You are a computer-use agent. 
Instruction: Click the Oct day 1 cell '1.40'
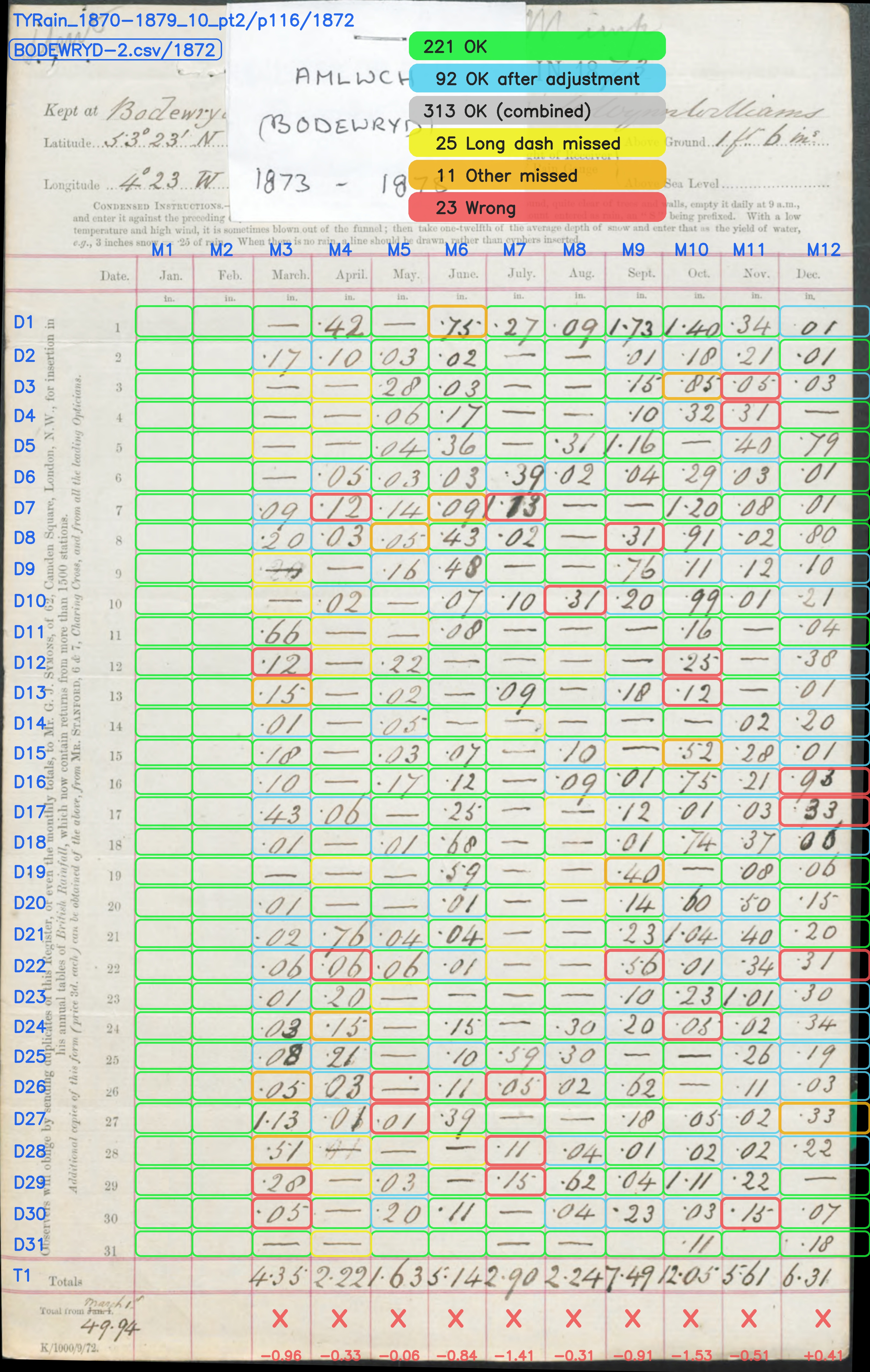(x=692, y=322)
